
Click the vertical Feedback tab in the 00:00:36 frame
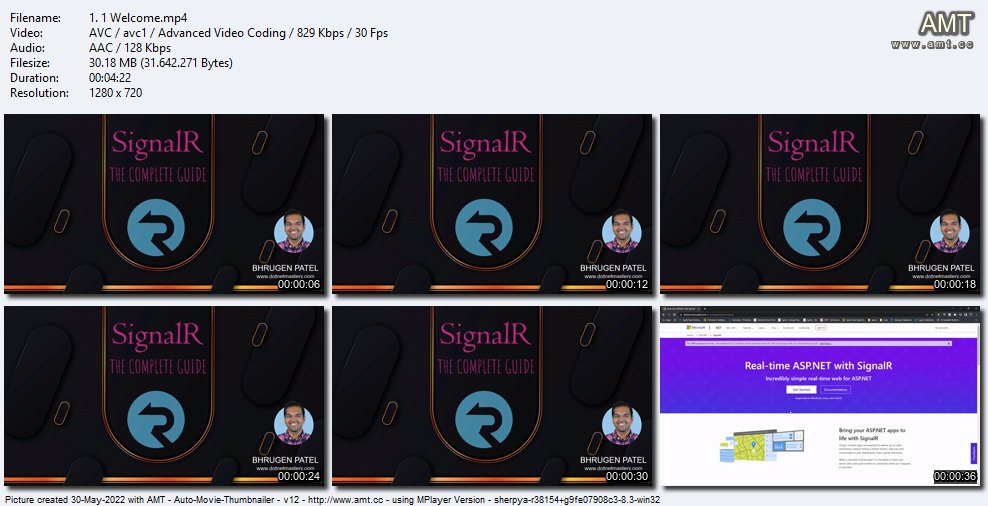point(975,453)
